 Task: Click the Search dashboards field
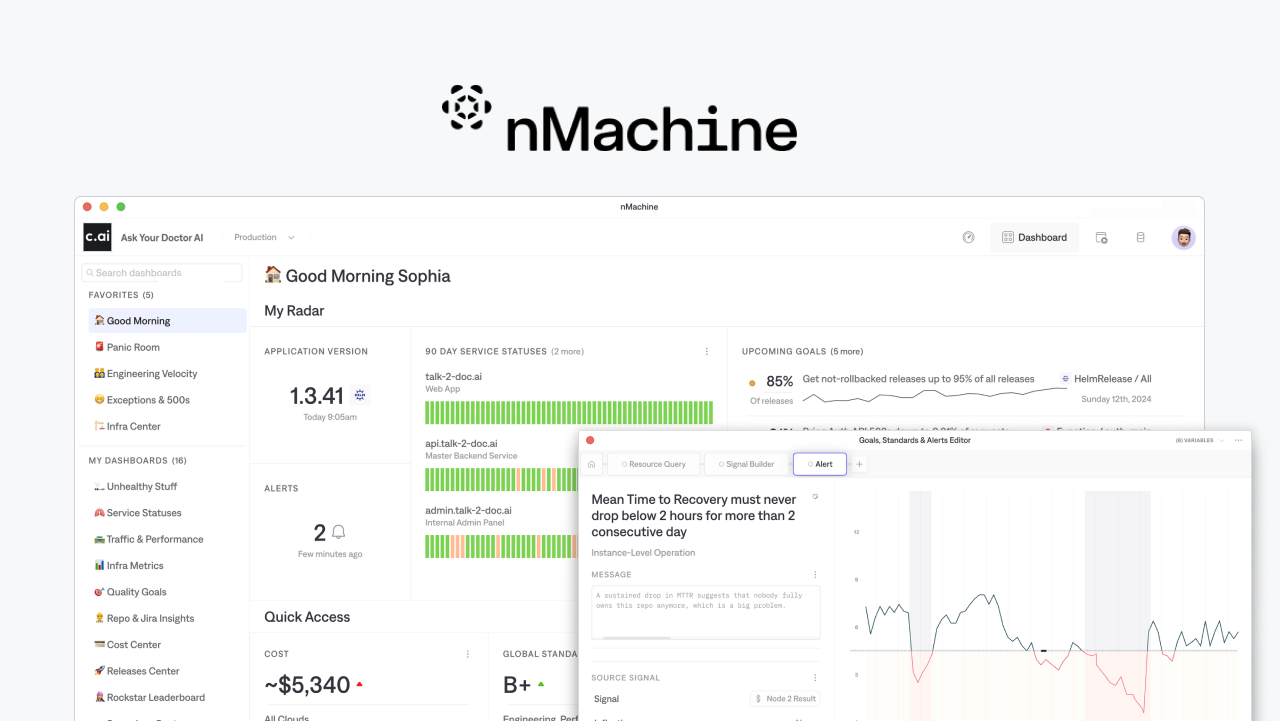(162, 273)
